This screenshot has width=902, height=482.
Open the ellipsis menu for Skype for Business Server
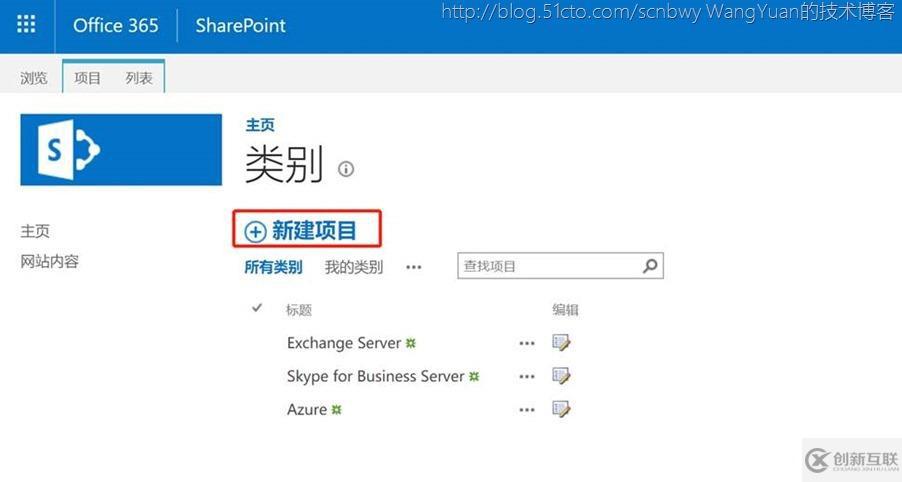(x=527, y=377)
